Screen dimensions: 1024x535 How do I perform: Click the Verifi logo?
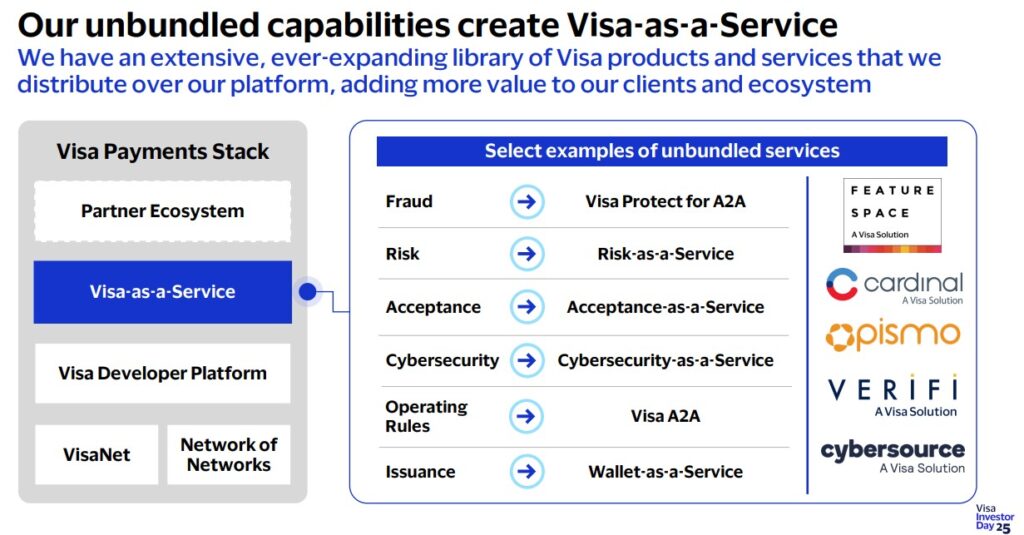click(x=893, y=397)
